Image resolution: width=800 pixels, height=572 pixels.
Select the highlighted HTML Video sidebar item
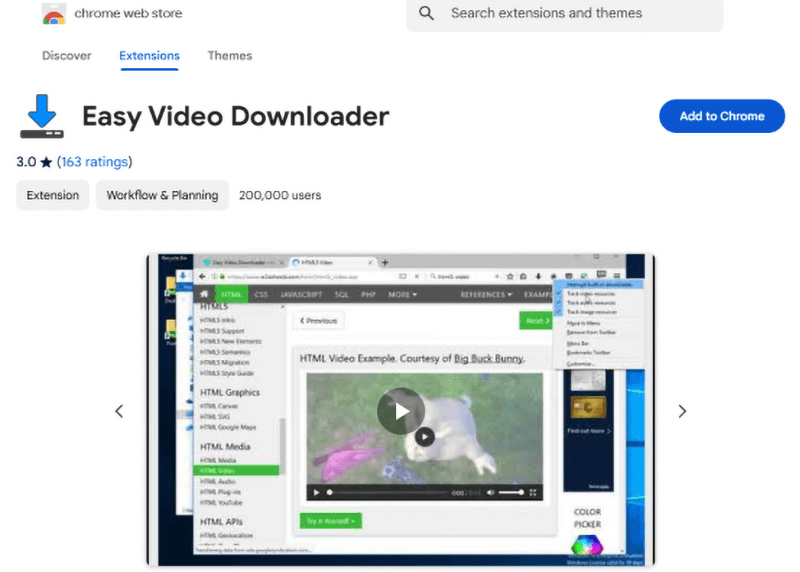pyautogui.click(x=236, y=470)
